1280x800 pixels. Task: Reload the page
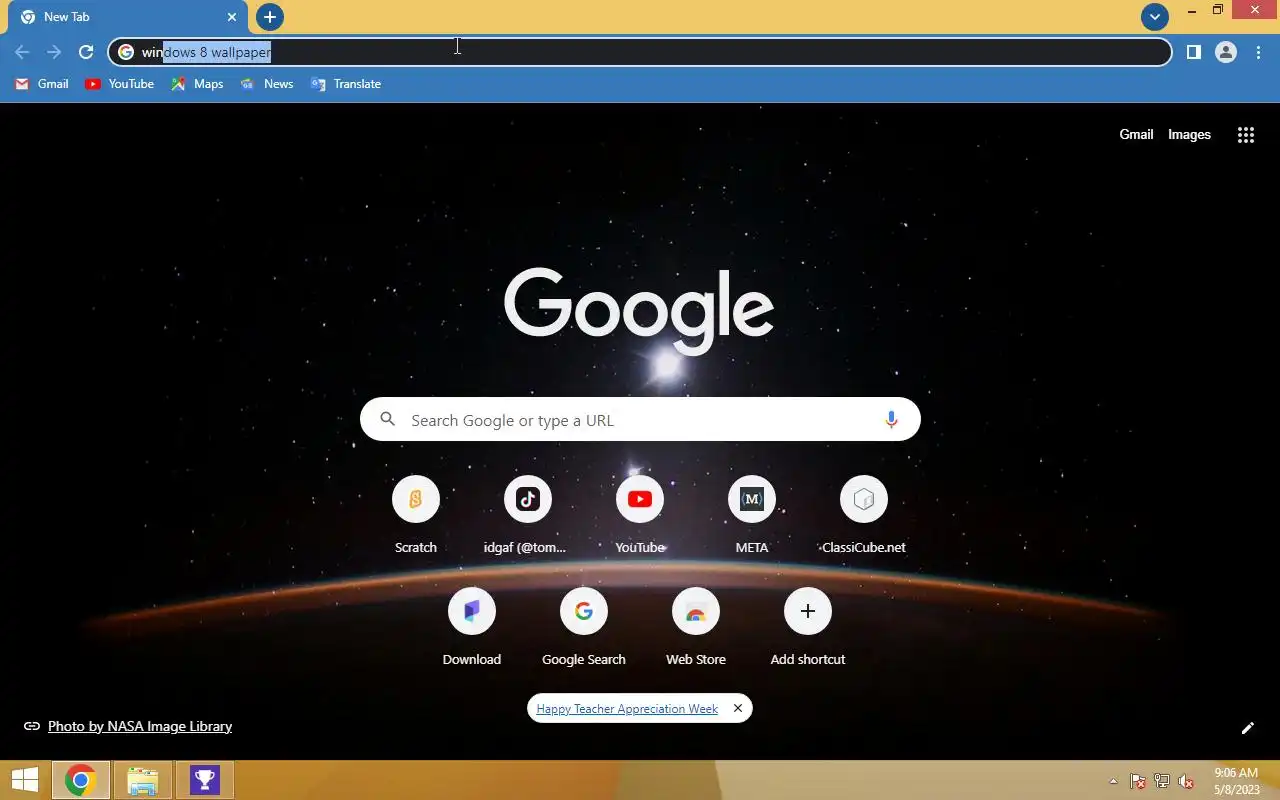86,52
